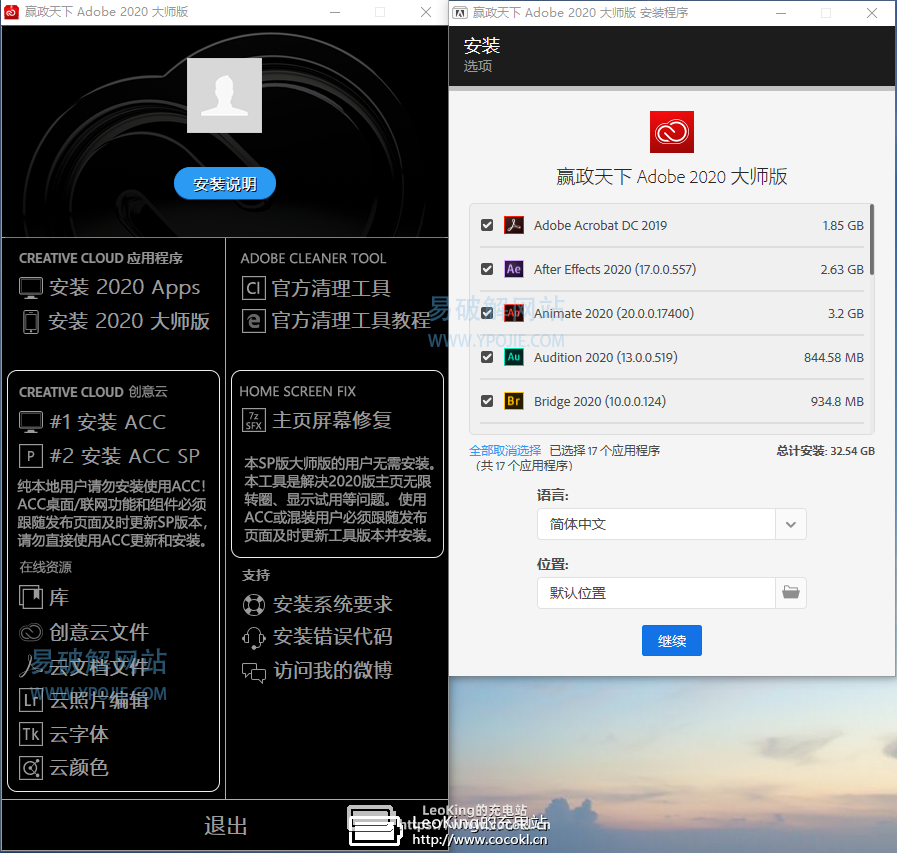Open 访问我的微博 entry
Image resolution: width=897 pixels, height=853 pixels.
click(332, 671)
